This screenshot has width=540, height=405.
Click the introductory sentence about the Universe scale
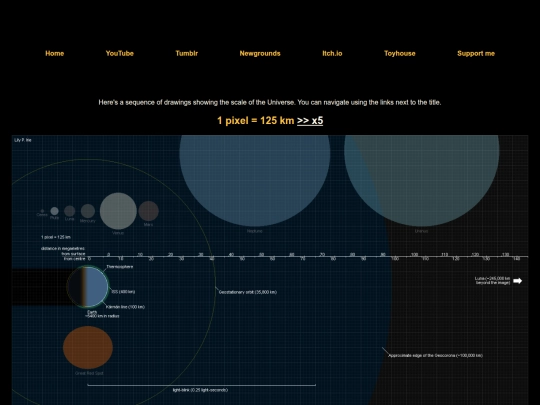[270, 102]
